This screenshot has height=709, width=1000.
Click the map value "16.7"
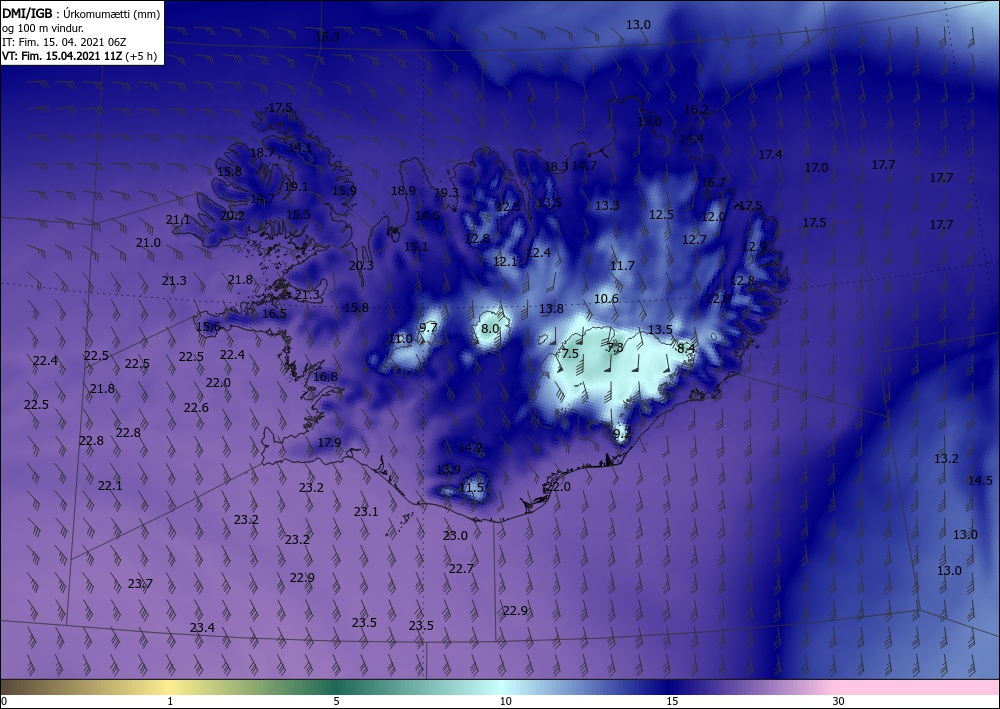(714, 183)
